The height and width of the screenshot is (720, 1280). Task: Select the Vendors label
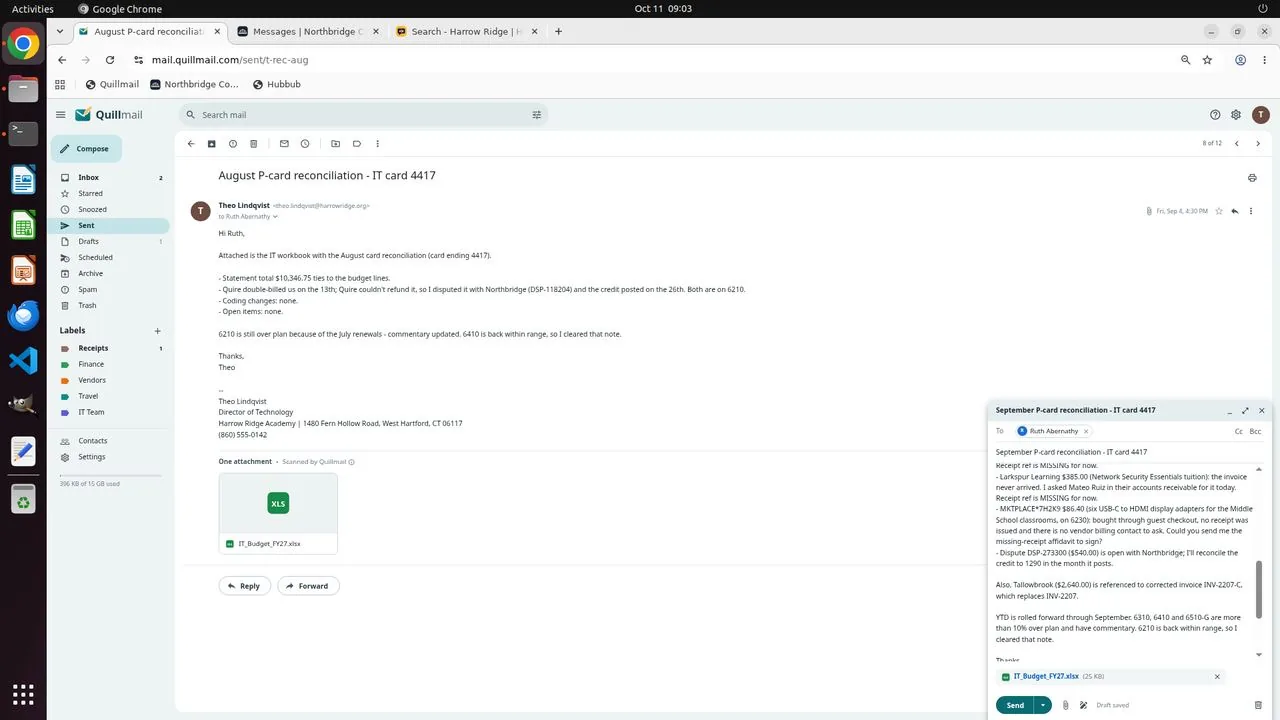tap(110, 380)
